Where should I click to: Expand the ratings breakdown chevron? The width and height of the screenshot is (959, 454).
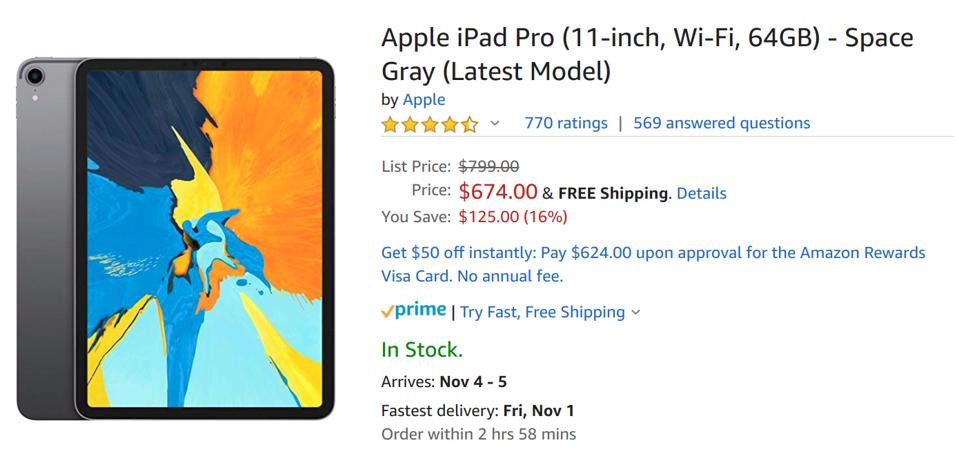click(494, 124)
